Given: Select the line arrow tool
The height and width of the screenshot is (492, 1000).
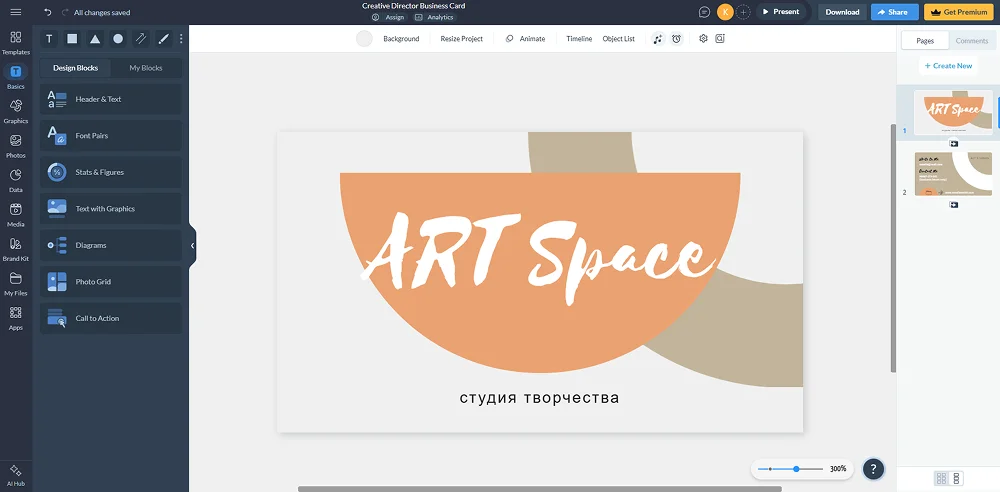Looking at the screenshot, I should pyautogui.click(x=141, y=39).
